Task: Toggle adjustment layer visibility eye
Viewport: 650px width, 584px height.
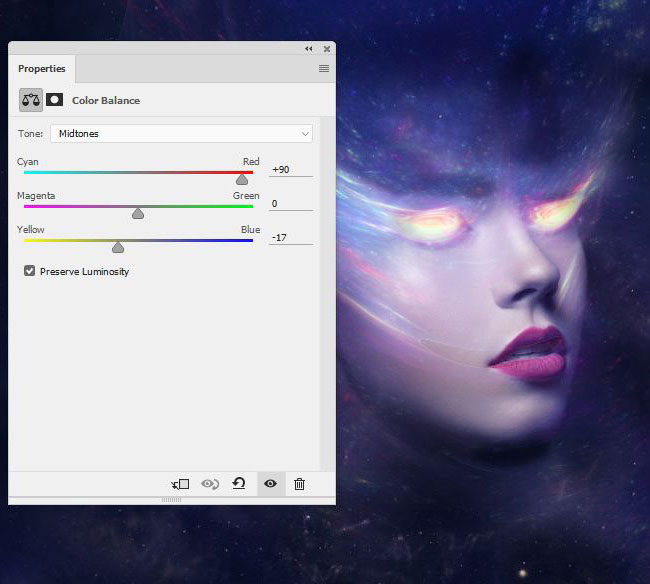Action: coord(270,484)
